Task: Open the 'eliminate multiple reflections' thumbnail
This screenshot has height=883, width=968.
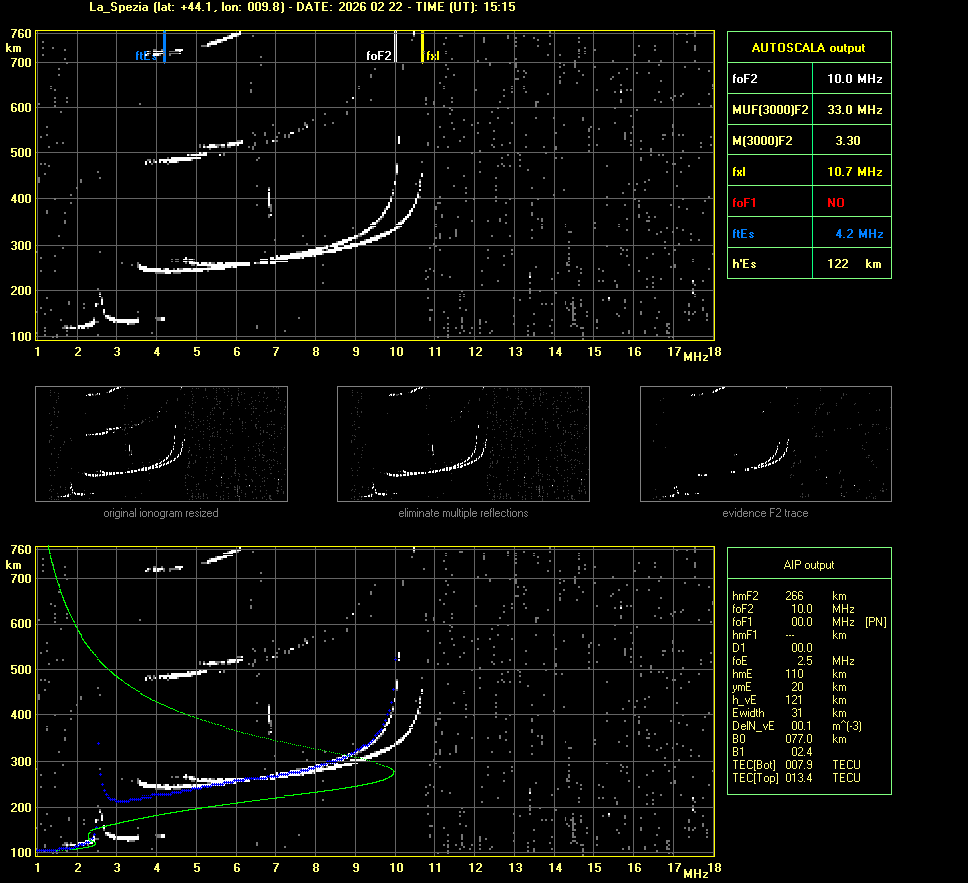Action: 463,444
